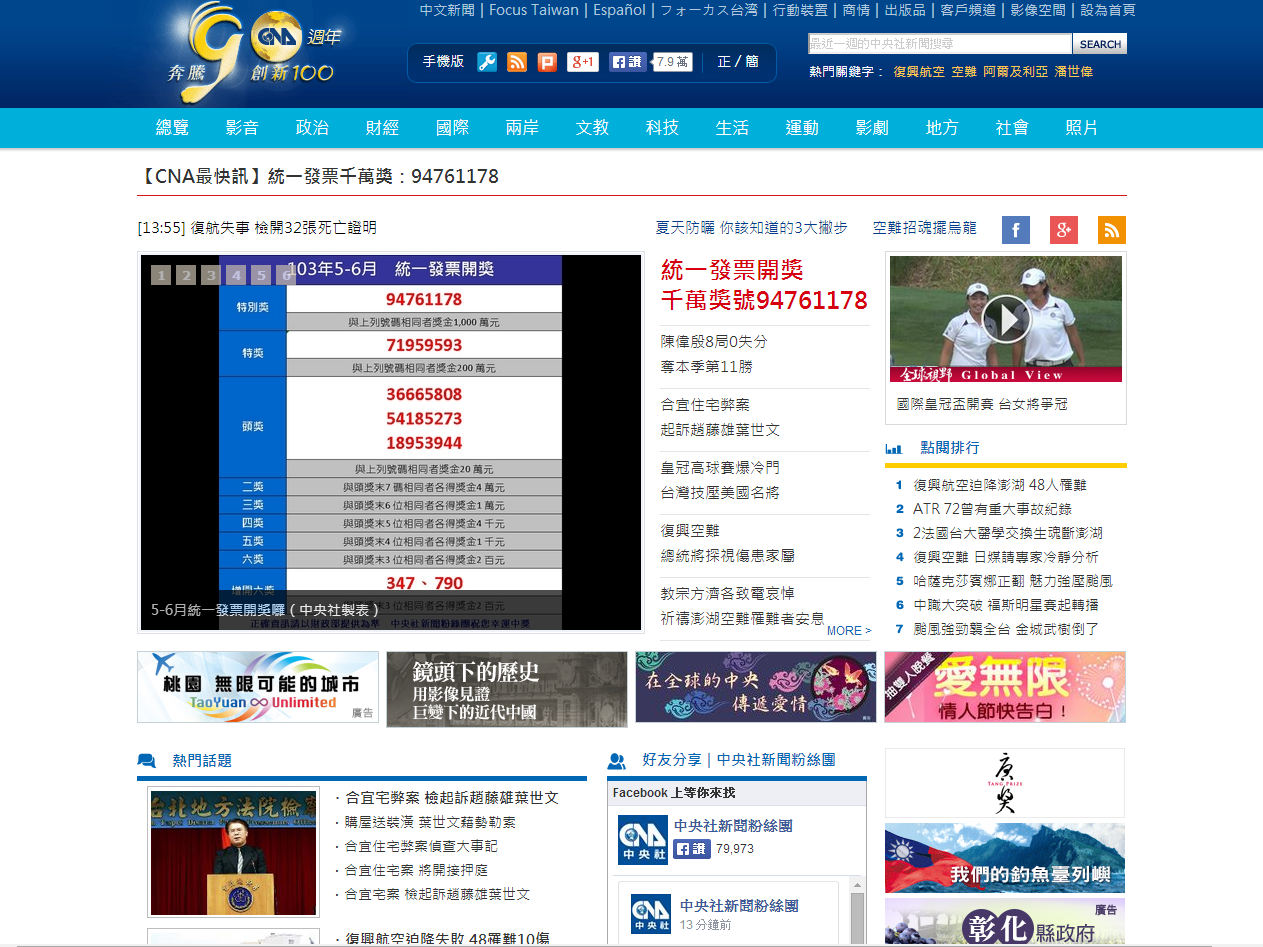The height and width of the screenshot is (947, 1263).
Task: Click the 鏡頭下的歷史 banner
Action: [507, 688]
